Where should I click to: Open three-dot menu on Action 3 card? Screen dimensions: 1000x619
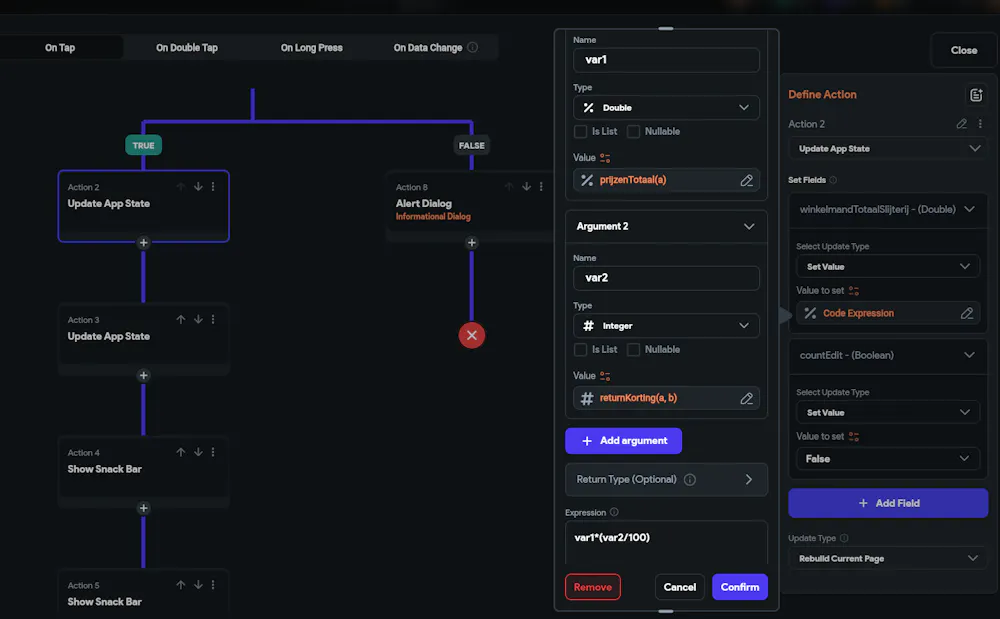coord(213,319)
